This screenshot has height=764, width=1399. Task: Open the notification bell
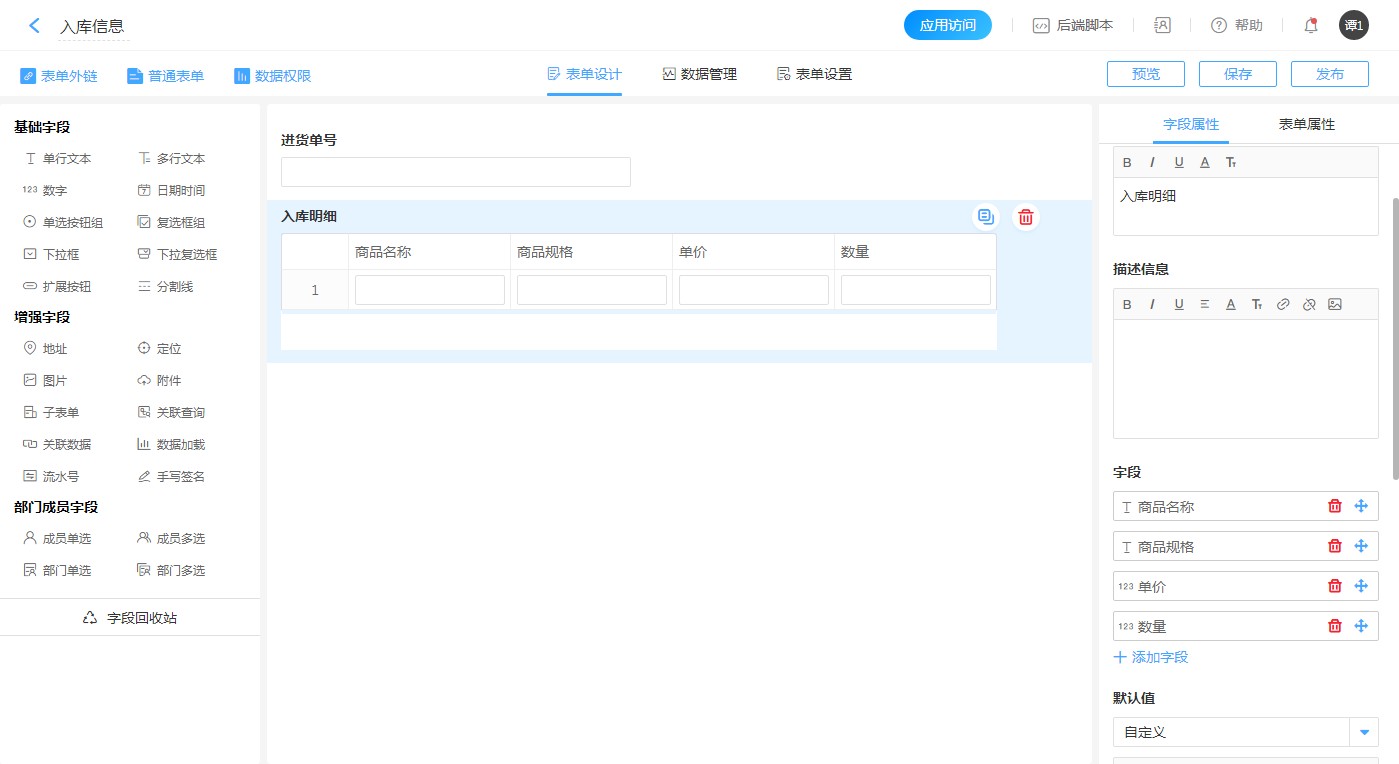pyautogui.click(x=1310, y=26)
